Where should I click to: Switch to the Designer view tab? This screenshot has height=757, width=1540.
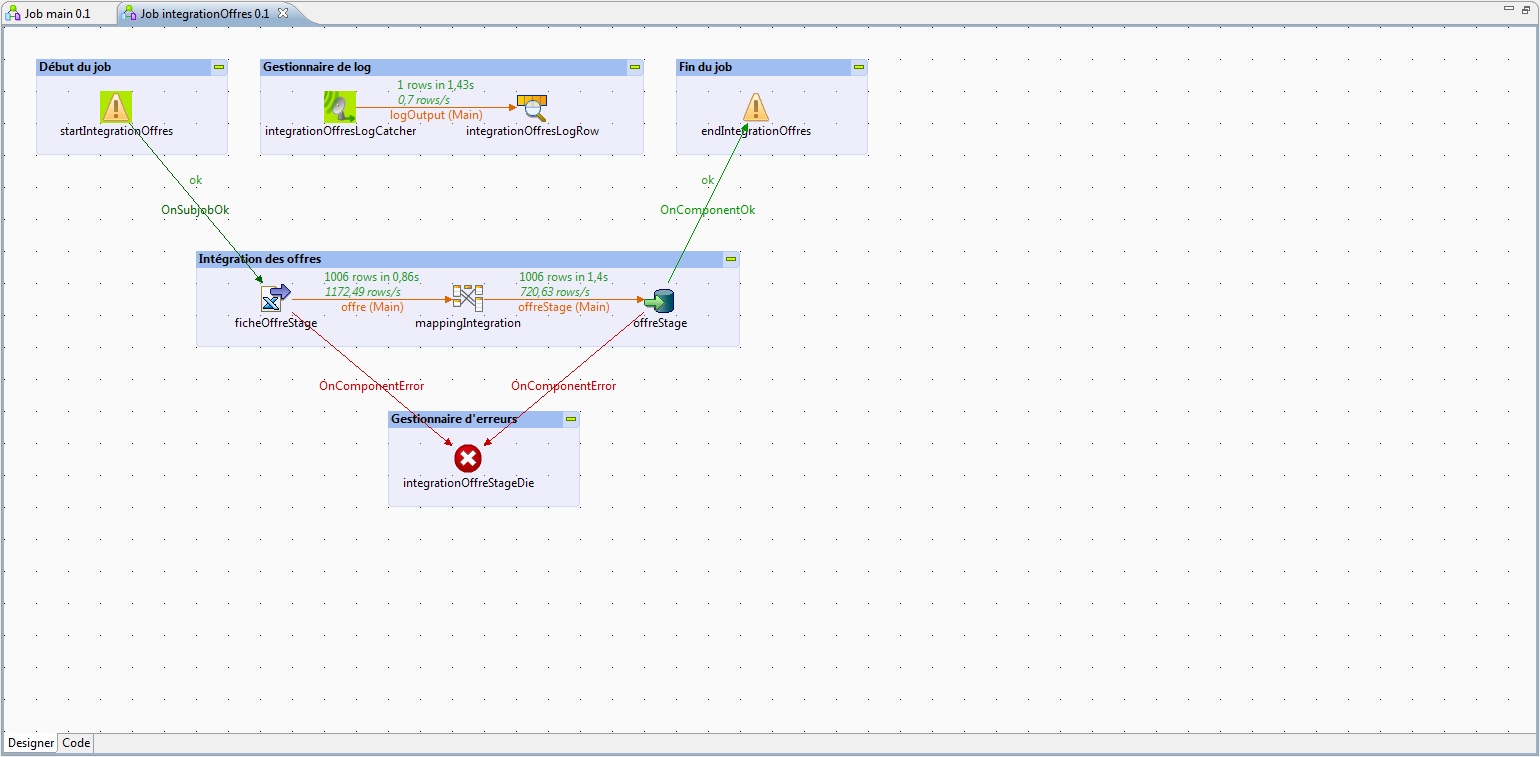(31, 743)
